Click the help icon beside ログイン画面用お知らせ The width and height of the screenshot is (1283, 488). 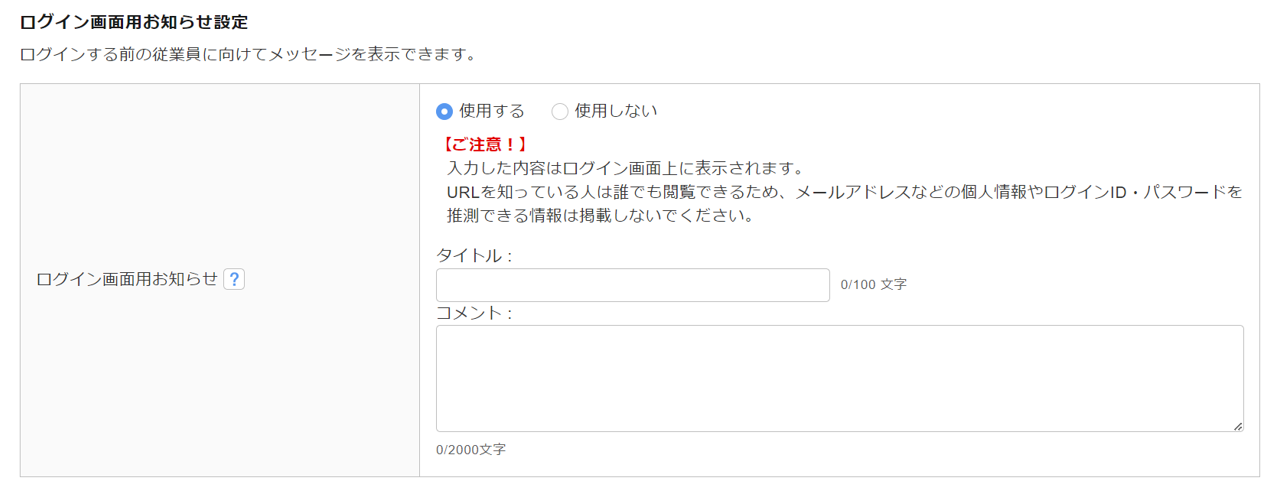point(233,280)
